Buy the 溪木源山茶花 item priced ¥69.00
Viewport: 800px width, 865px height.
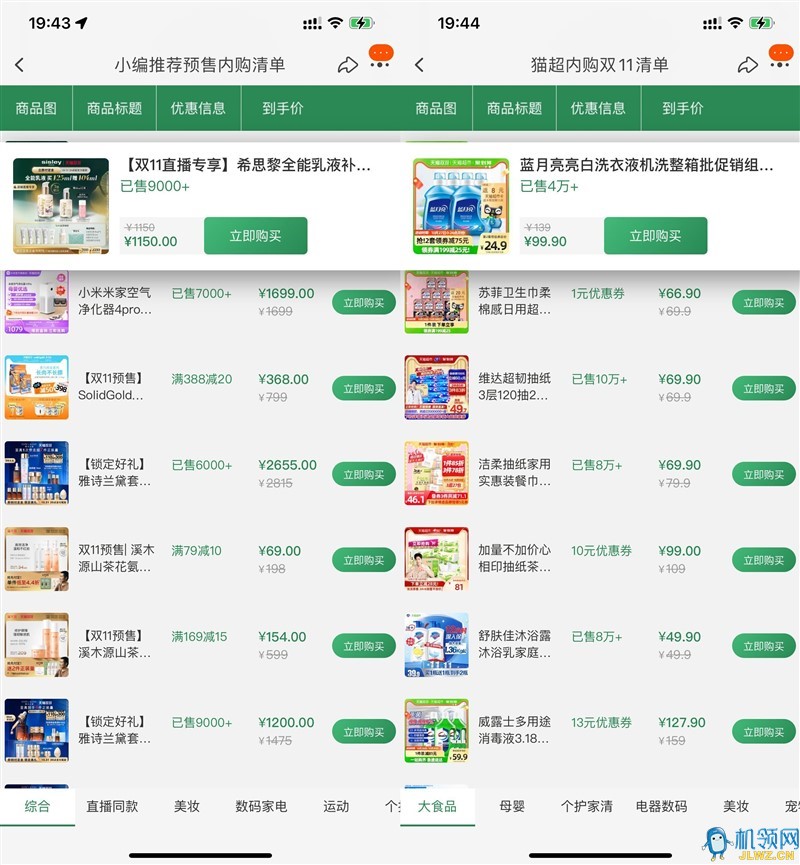[364, 560]
